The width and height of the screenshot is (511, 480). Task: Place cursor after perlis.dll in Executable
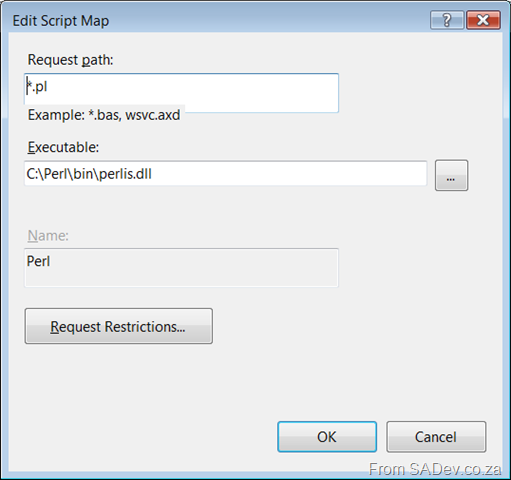coord(153,174)
